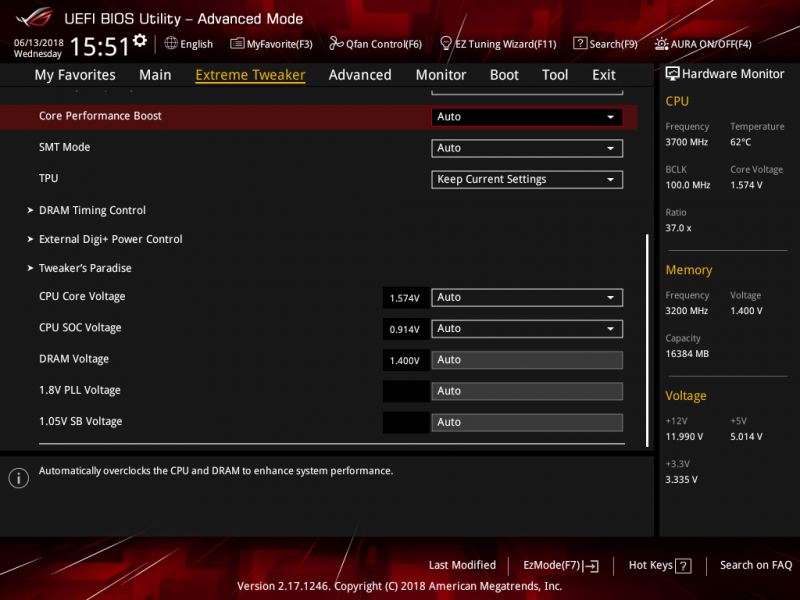This screenshot has height=600, width=800.
Task: Click the globe language icon
Action: 171,43
